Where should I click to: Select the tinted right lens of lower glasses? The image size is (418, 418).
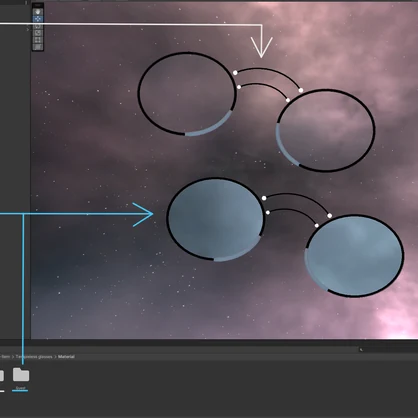tap(355, 256)
